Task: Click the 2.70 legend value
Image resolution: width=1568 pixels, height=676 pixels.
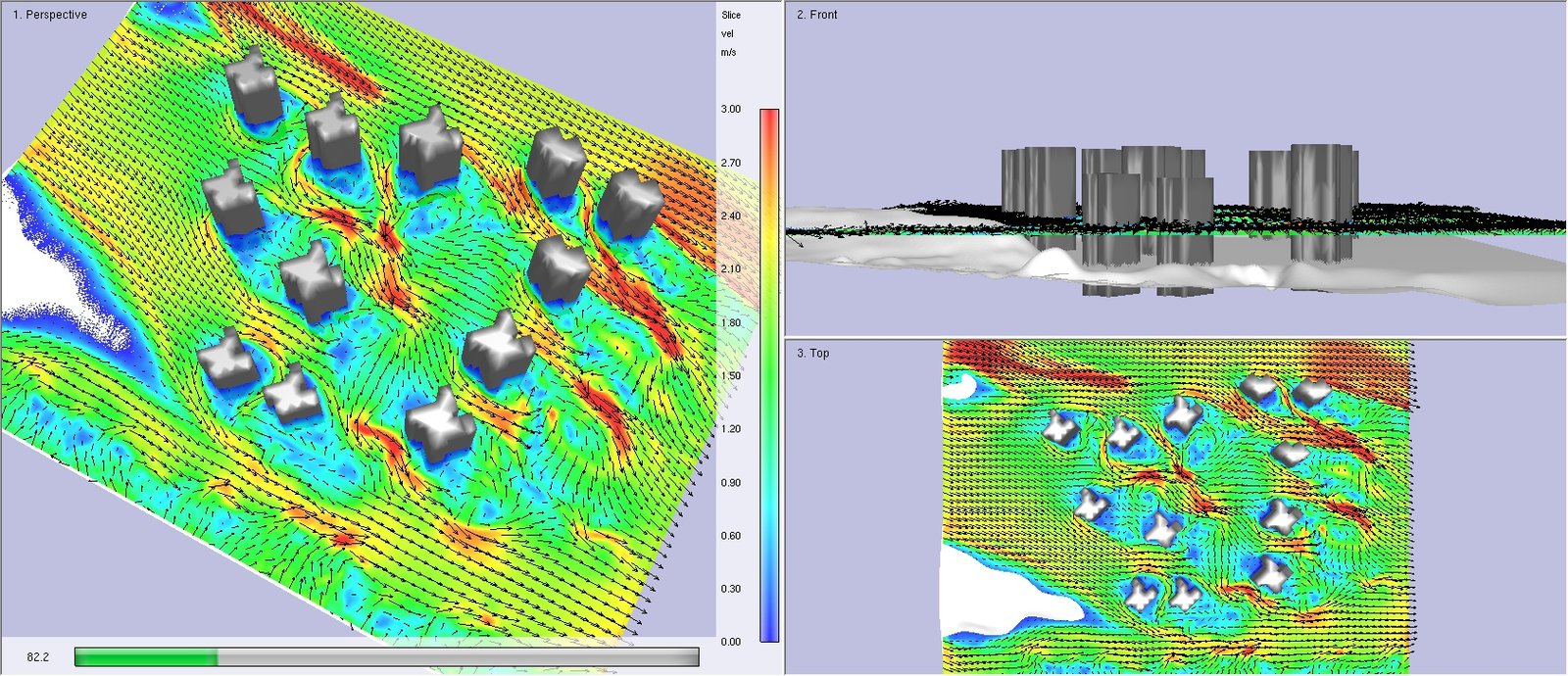Action: point(731,163)
